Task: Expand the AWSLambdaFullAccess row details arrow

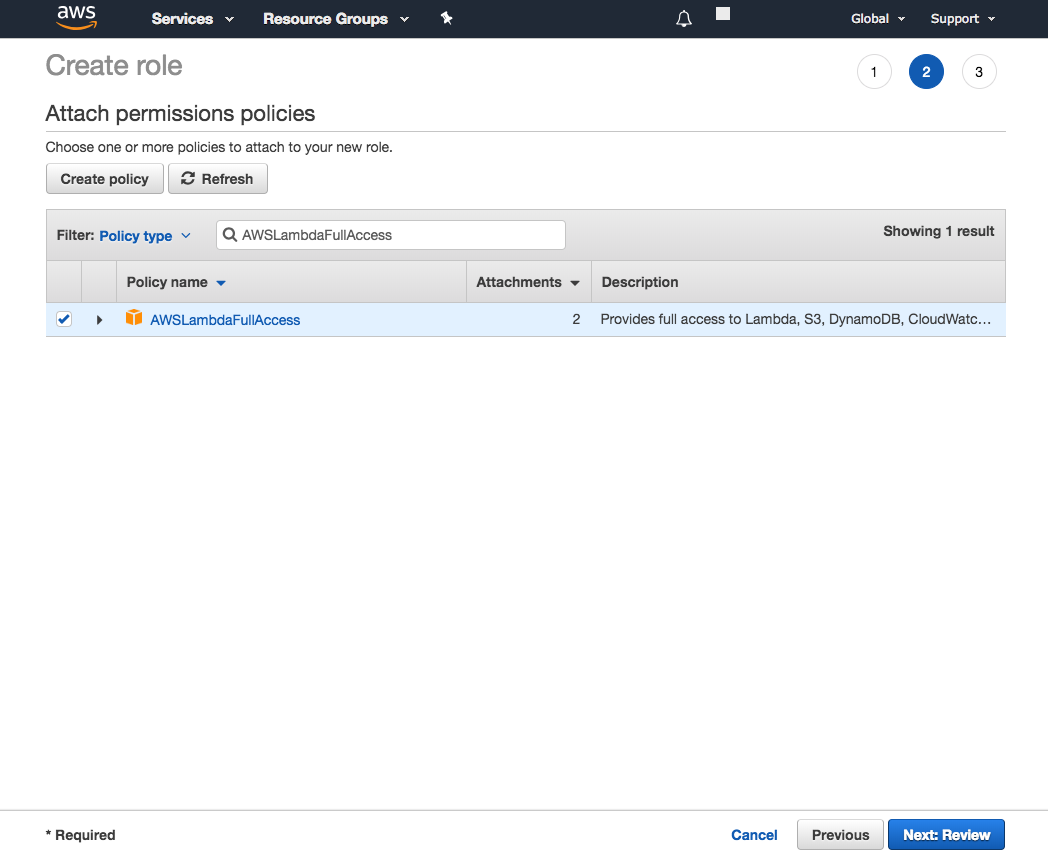Action: (x=99, y=320)
